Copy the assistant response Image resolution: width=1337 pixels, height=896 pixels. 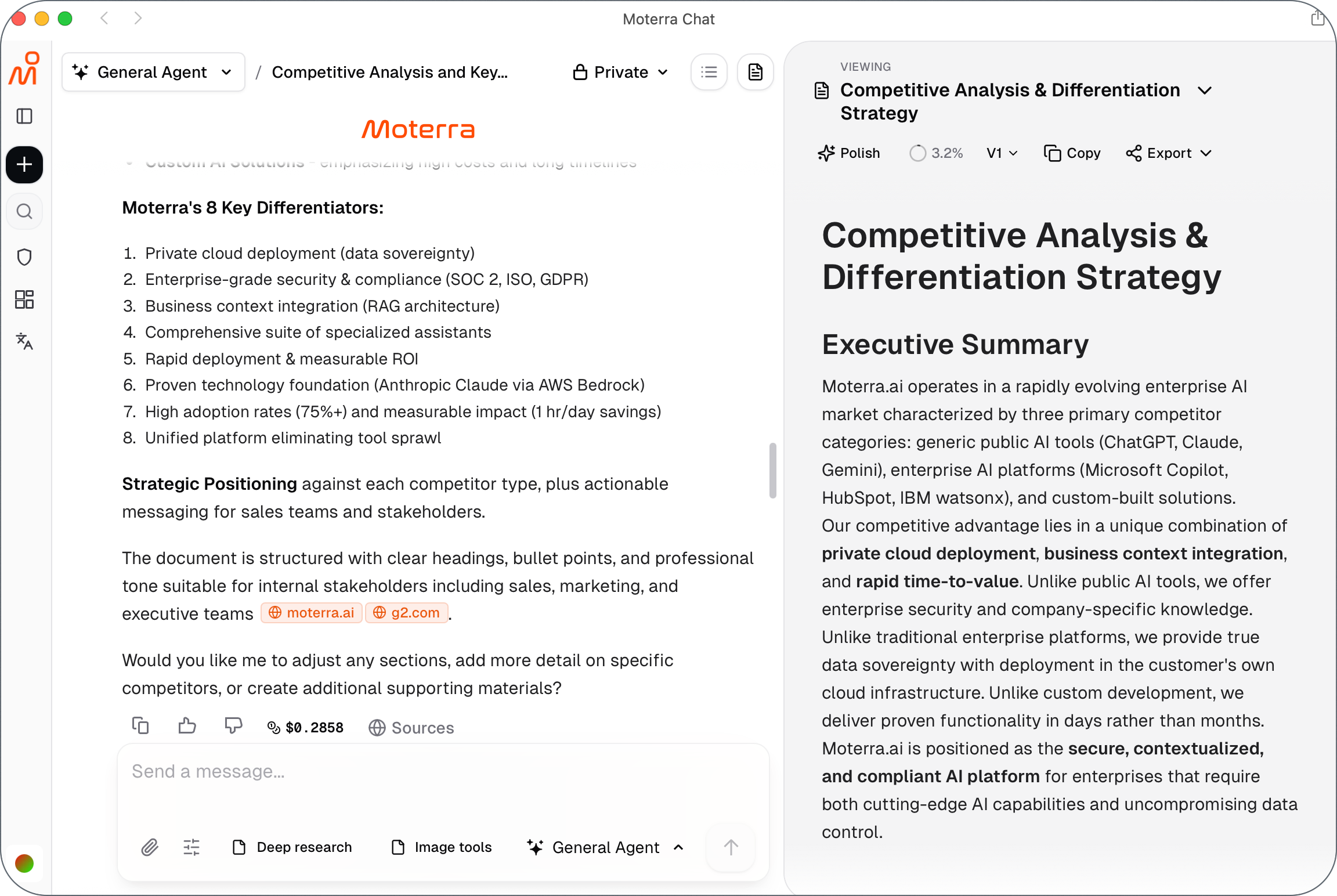[140, 726]
